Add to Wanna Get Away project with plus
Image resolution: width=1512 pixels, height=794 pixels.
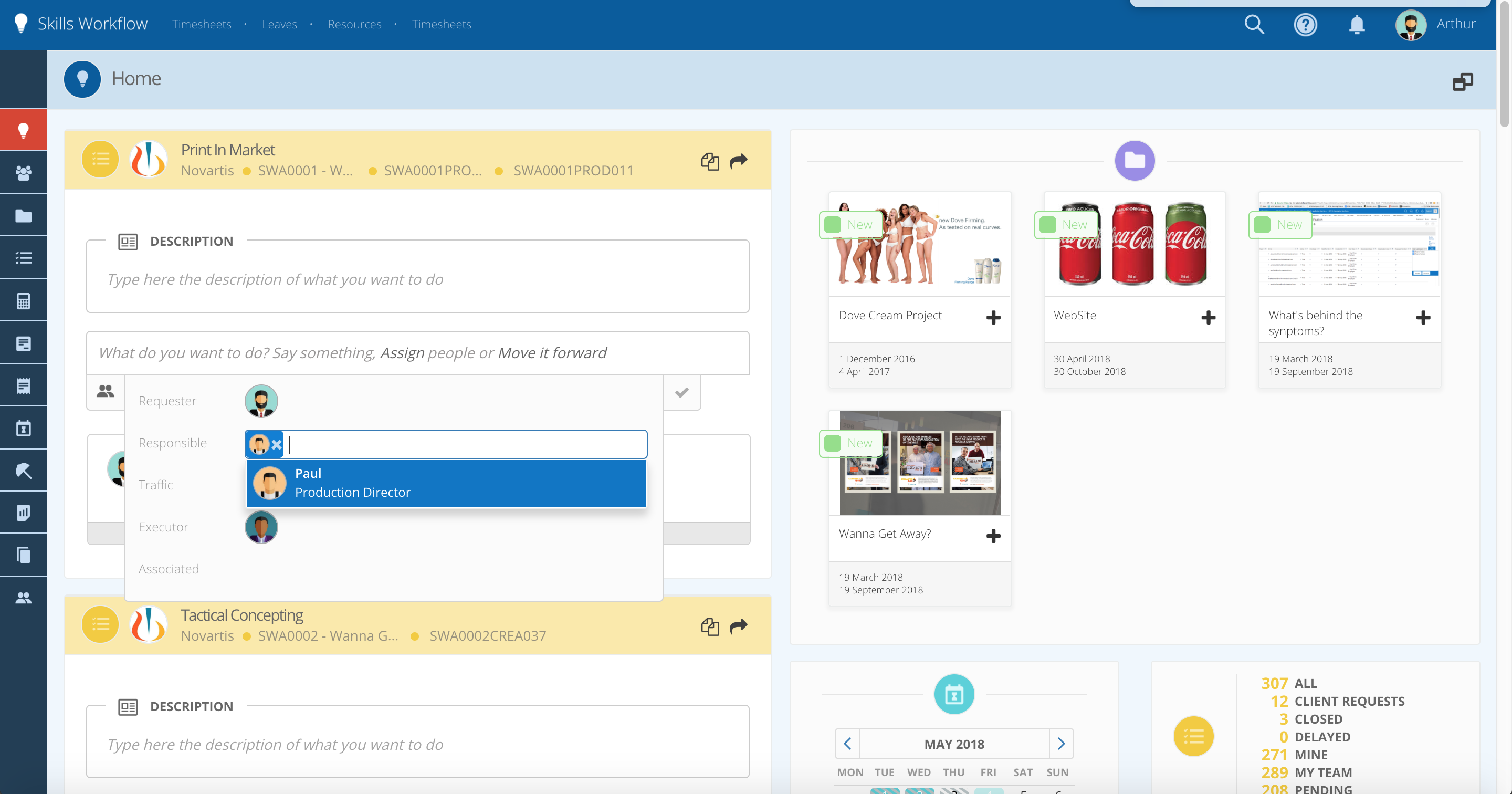[993, 535]
